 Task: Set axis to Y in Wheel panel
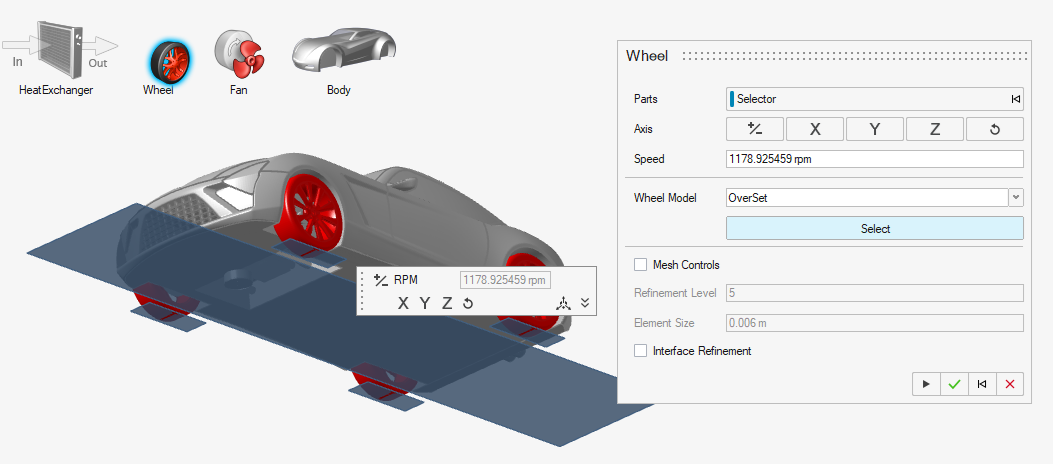click(x=874, y=129)
